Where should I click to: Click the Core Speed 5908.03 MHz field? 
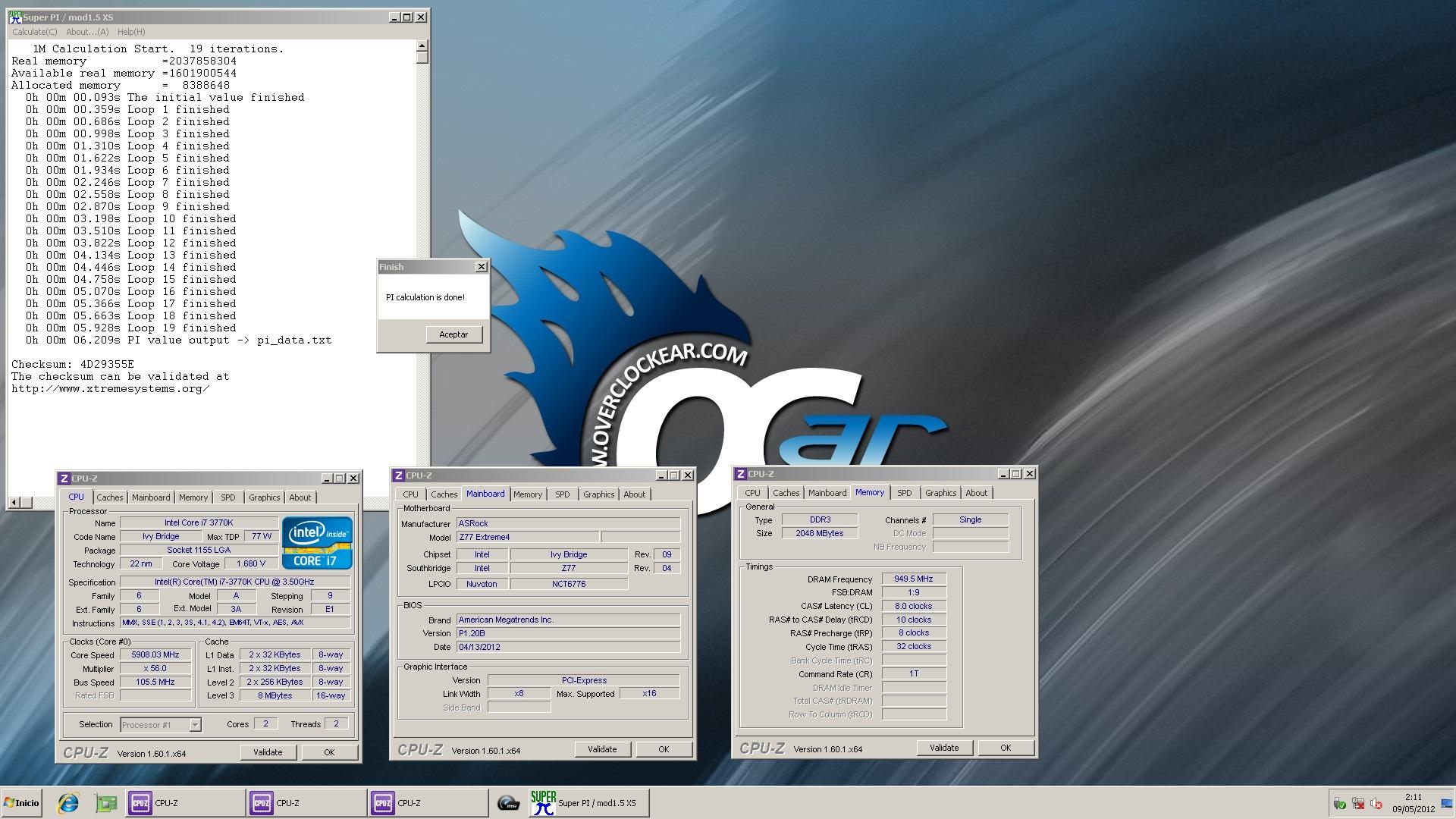pos(155,655)
